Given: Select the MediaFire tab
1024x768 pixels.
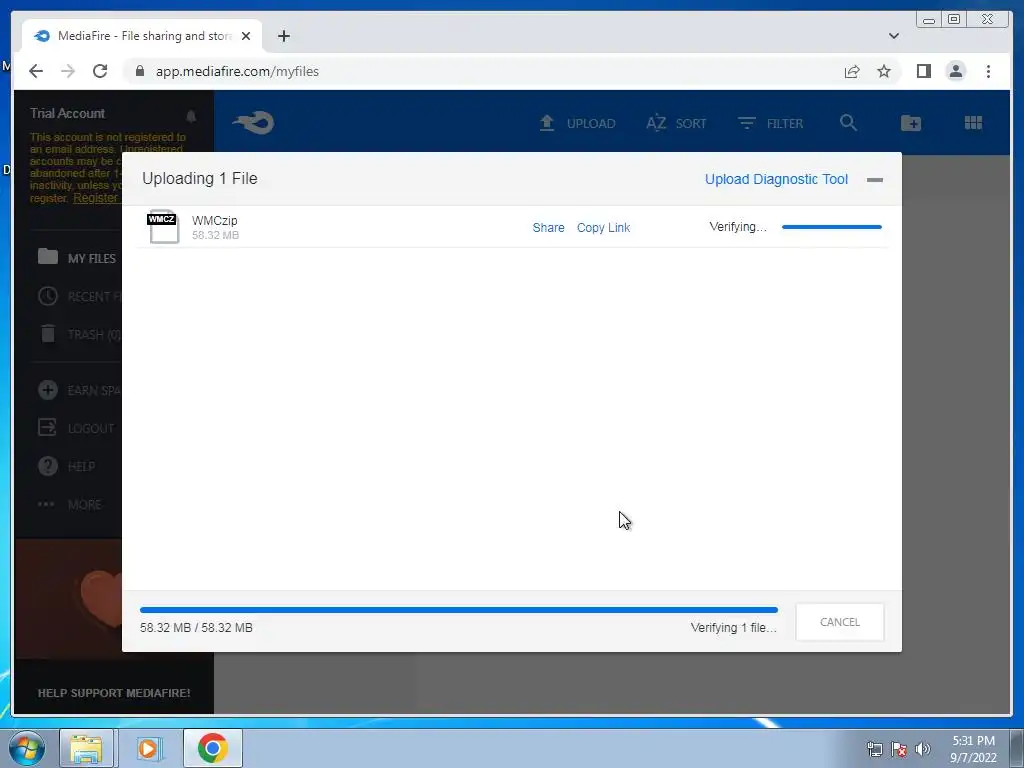Looking at the screenshot, I should 142,36.
